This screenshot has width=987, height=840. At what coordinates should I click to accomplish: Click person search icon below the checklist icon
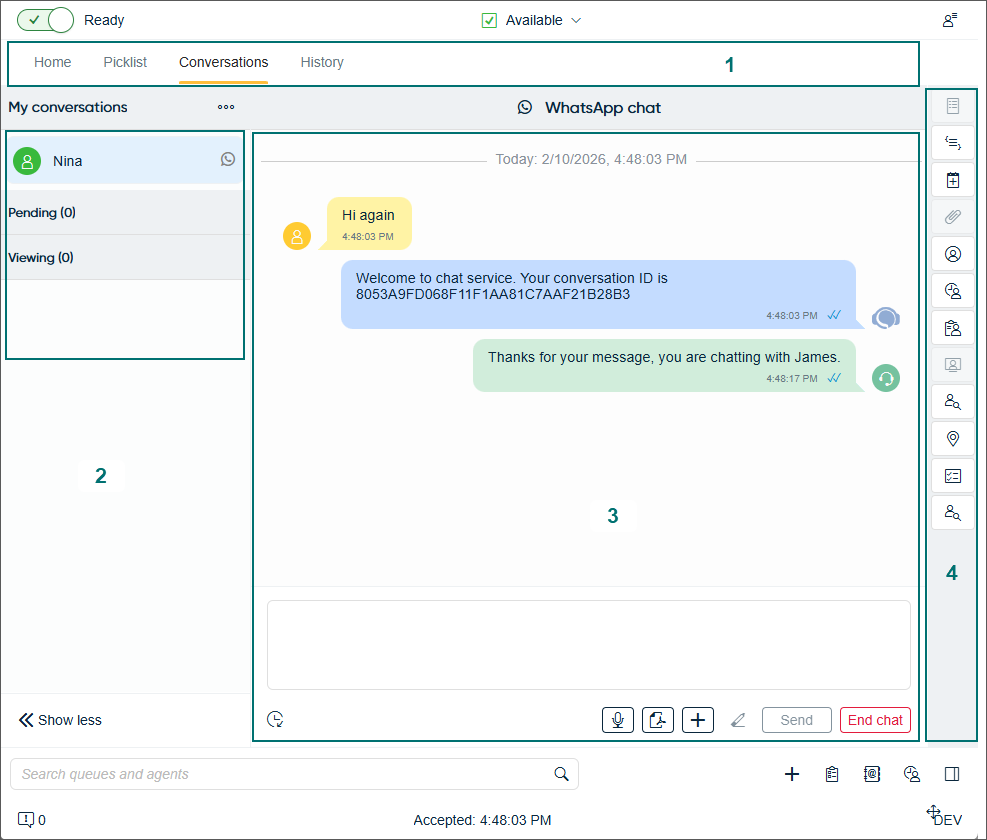click(x=953, y=513)
